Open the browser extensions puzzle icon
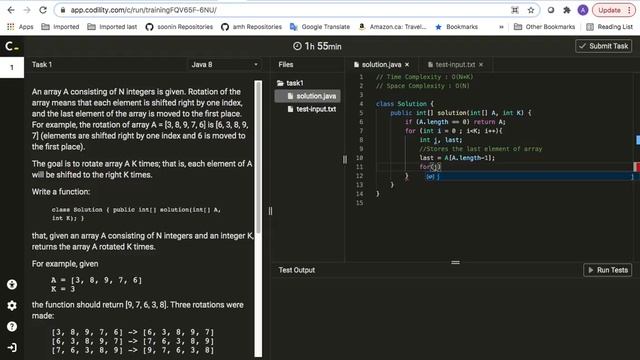 click(567, 10)
